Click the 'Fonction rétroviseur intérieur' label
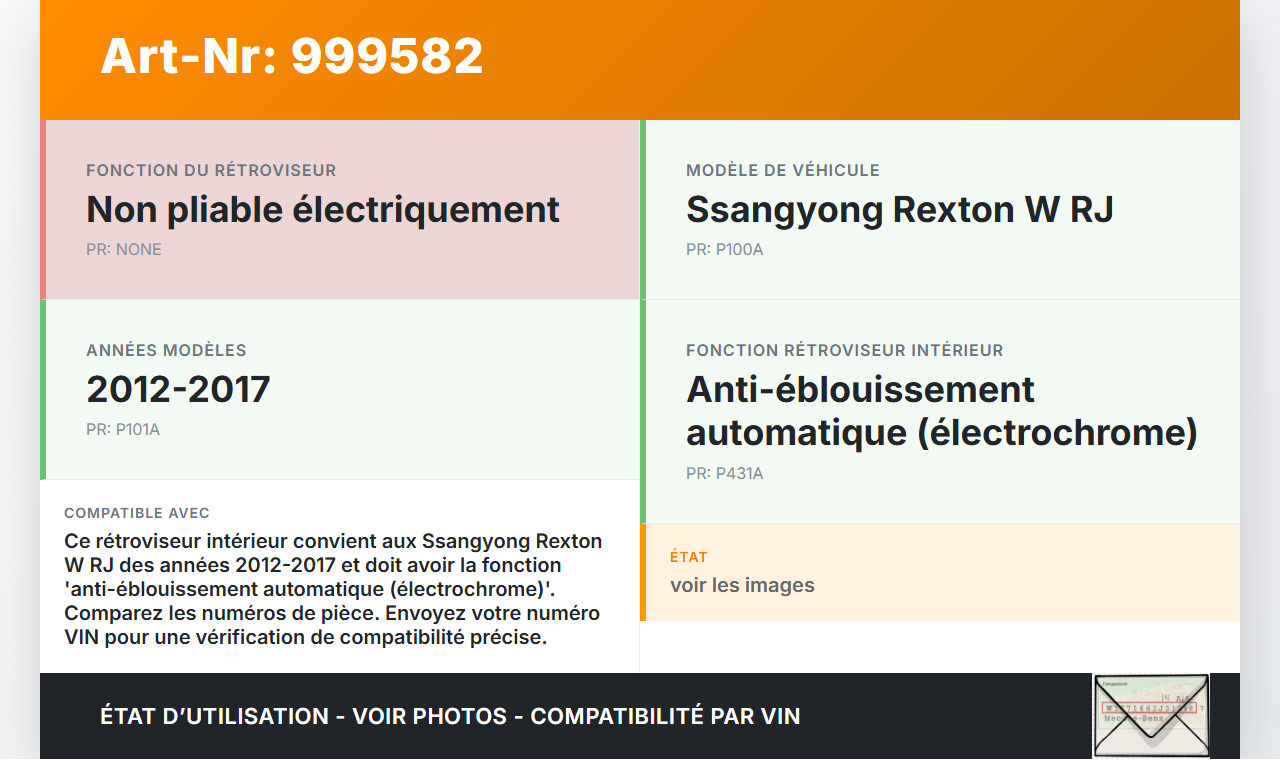This screenshot has height=760, width=1280. 844,351
